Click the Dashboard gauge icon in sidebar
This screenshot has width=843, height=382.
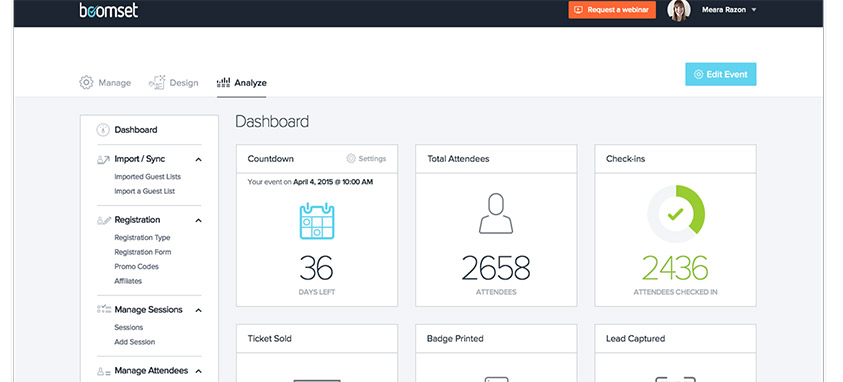103,129
